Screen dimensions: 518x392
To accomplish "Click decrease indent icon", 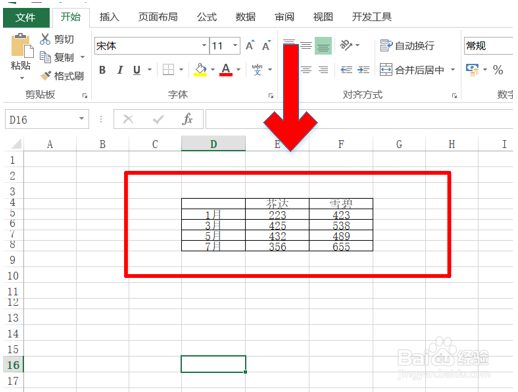I will pyautogui.click(x=346, y=70).
